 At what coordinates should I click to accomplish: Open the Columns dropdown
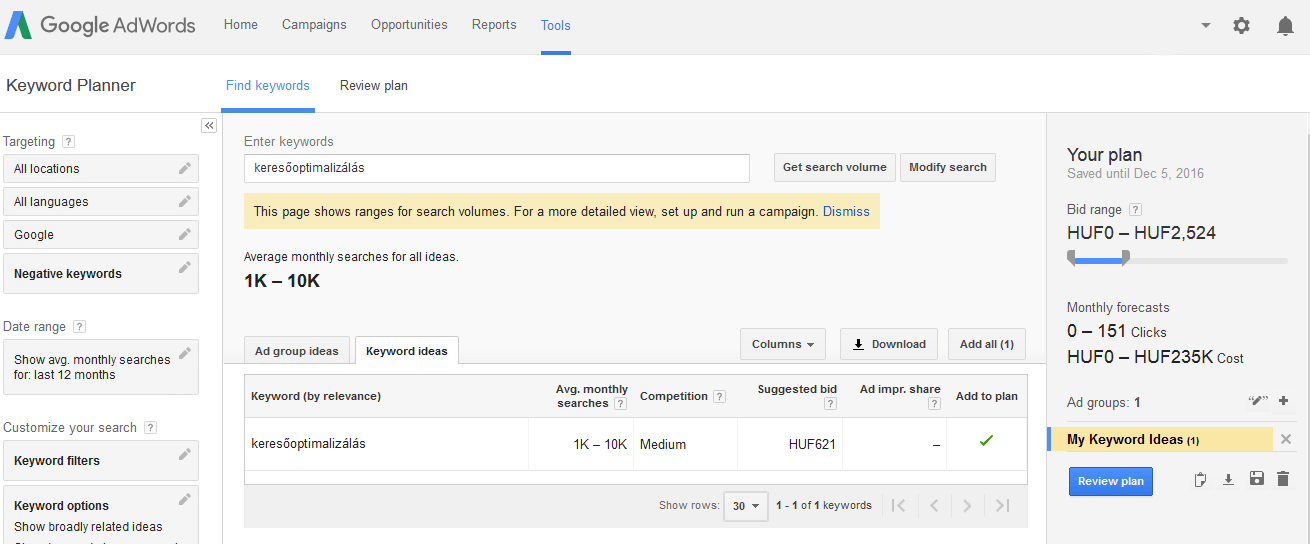783,344
